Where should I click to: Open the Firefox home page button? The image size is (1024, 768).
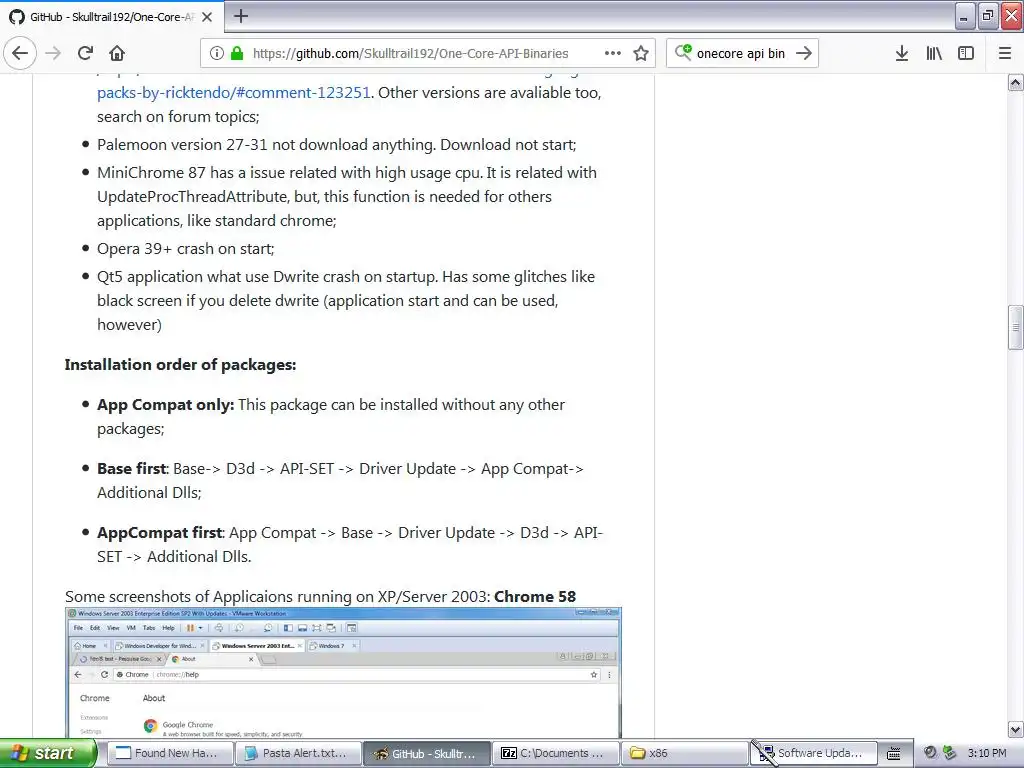pos(117,53)
